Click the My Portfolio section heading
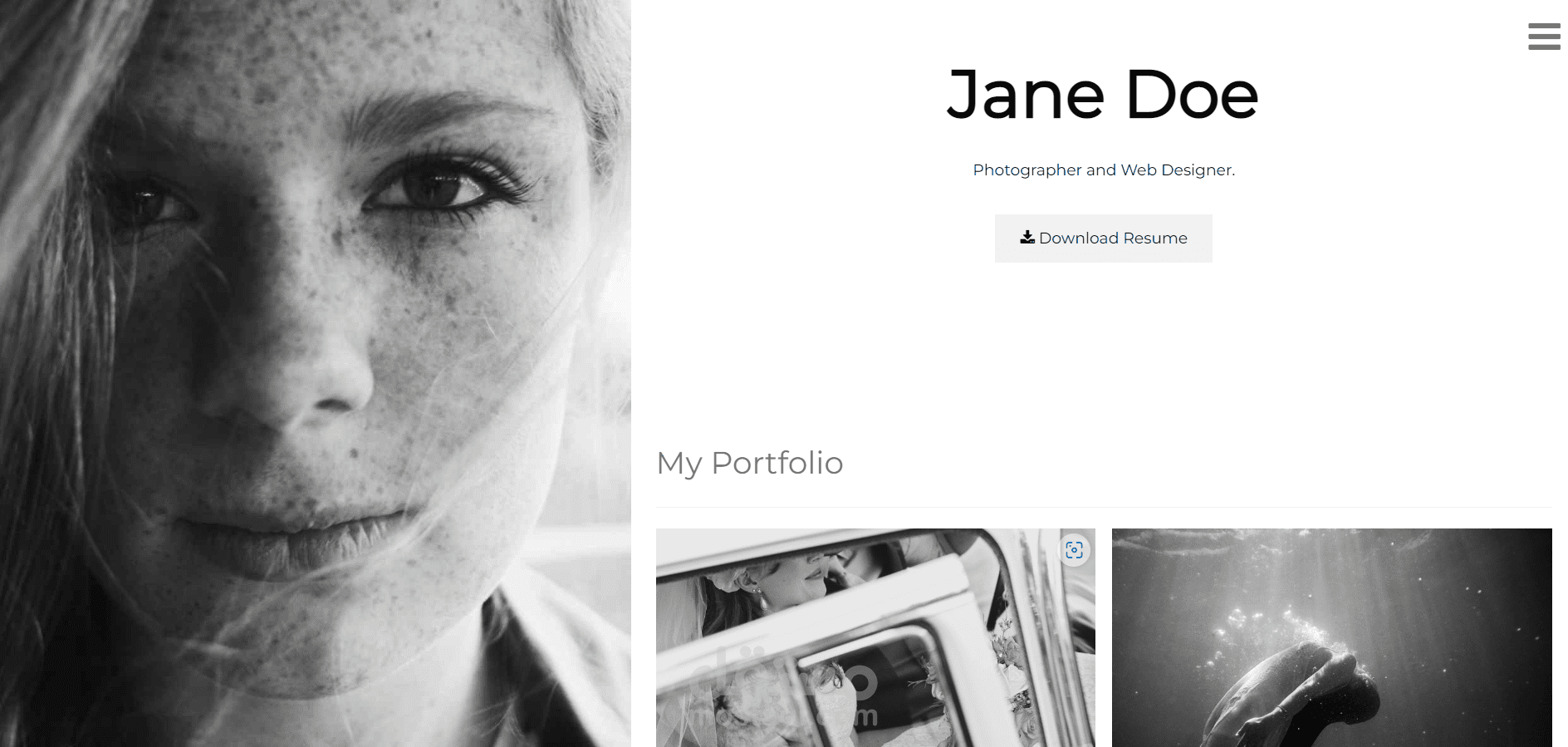Viewport: 1568px width, 747px height. (750, 464)
